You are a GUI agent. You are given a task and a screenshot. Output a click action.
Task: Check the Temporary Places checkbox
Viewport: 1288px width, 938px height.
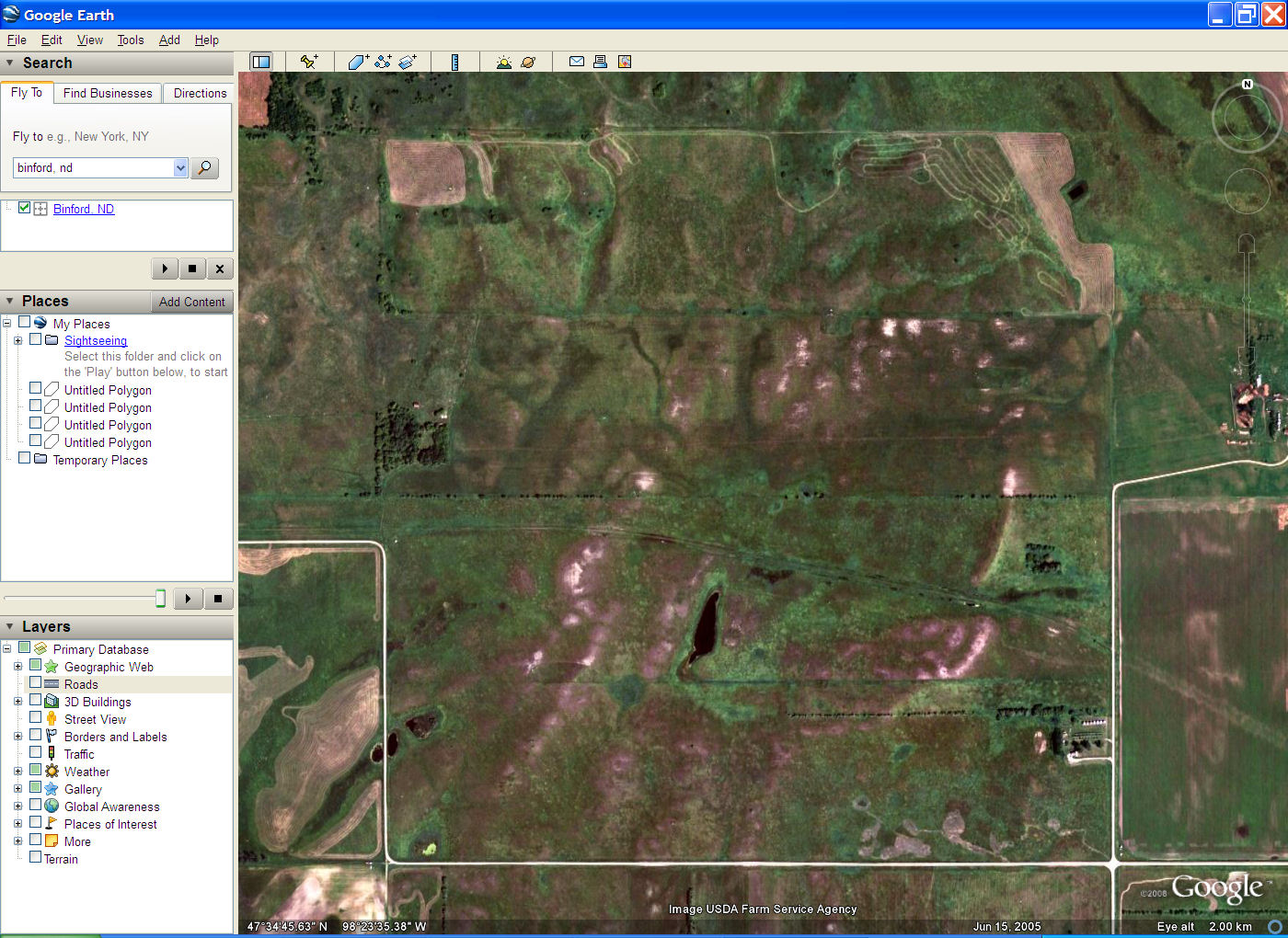coord(24,458)
